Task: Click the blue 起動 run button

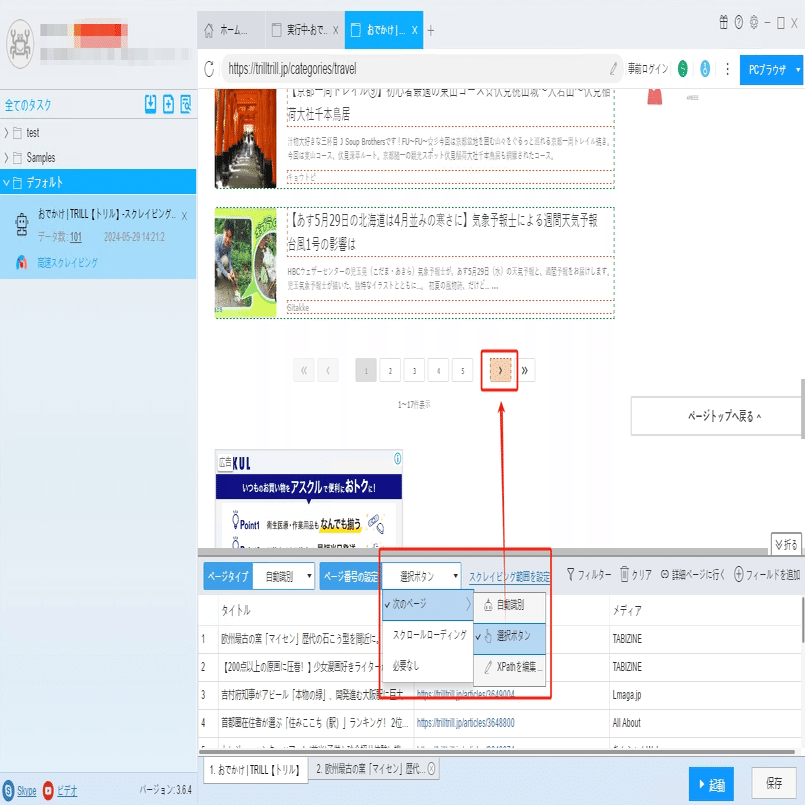Action: tap(711, 785)
